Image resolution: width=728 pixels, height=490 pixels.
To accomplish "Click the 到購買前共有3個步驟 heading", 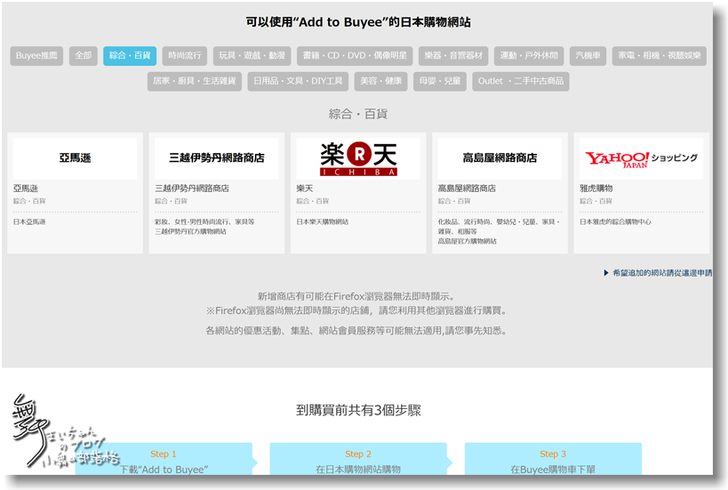I will tap(358, 411).
